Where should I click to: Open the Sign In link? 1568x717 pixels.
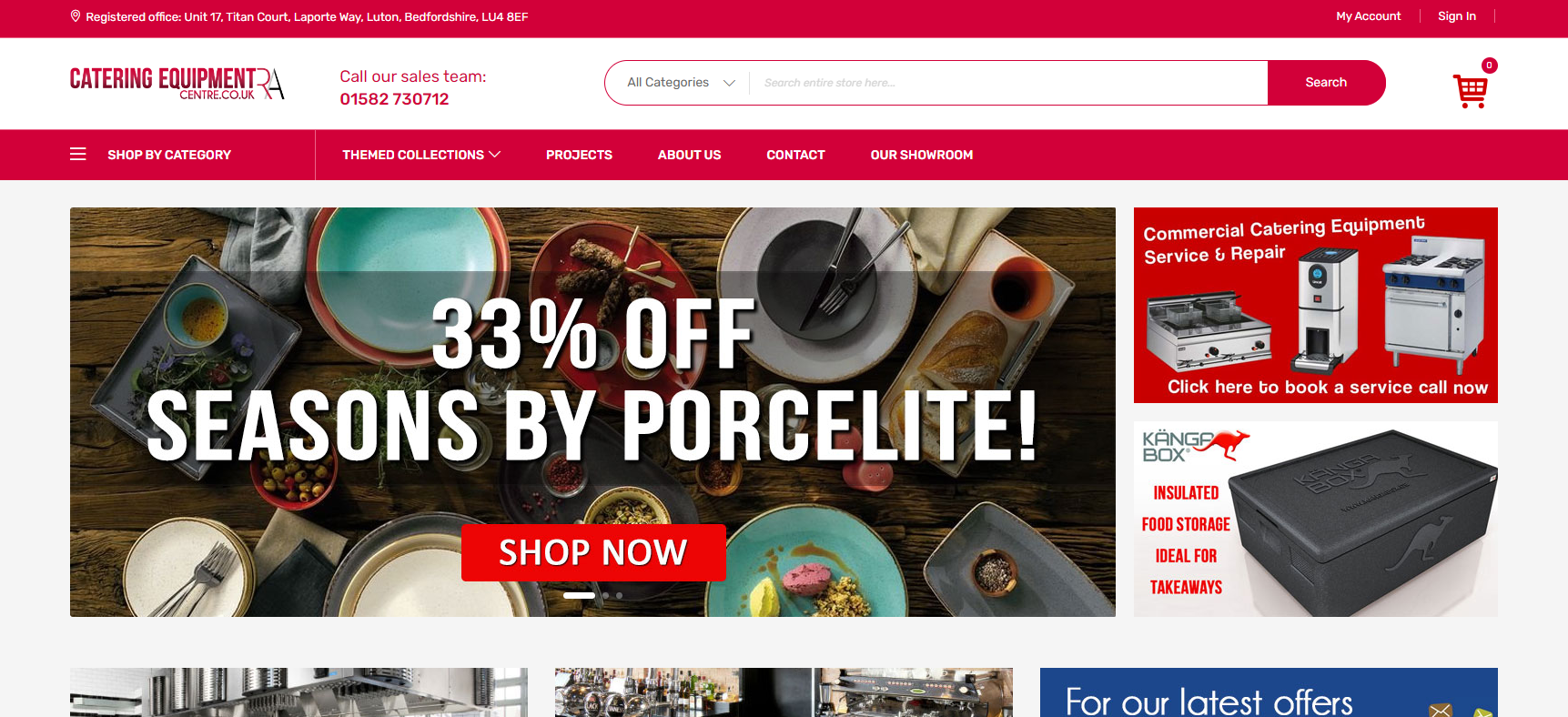pos(1457,16)
